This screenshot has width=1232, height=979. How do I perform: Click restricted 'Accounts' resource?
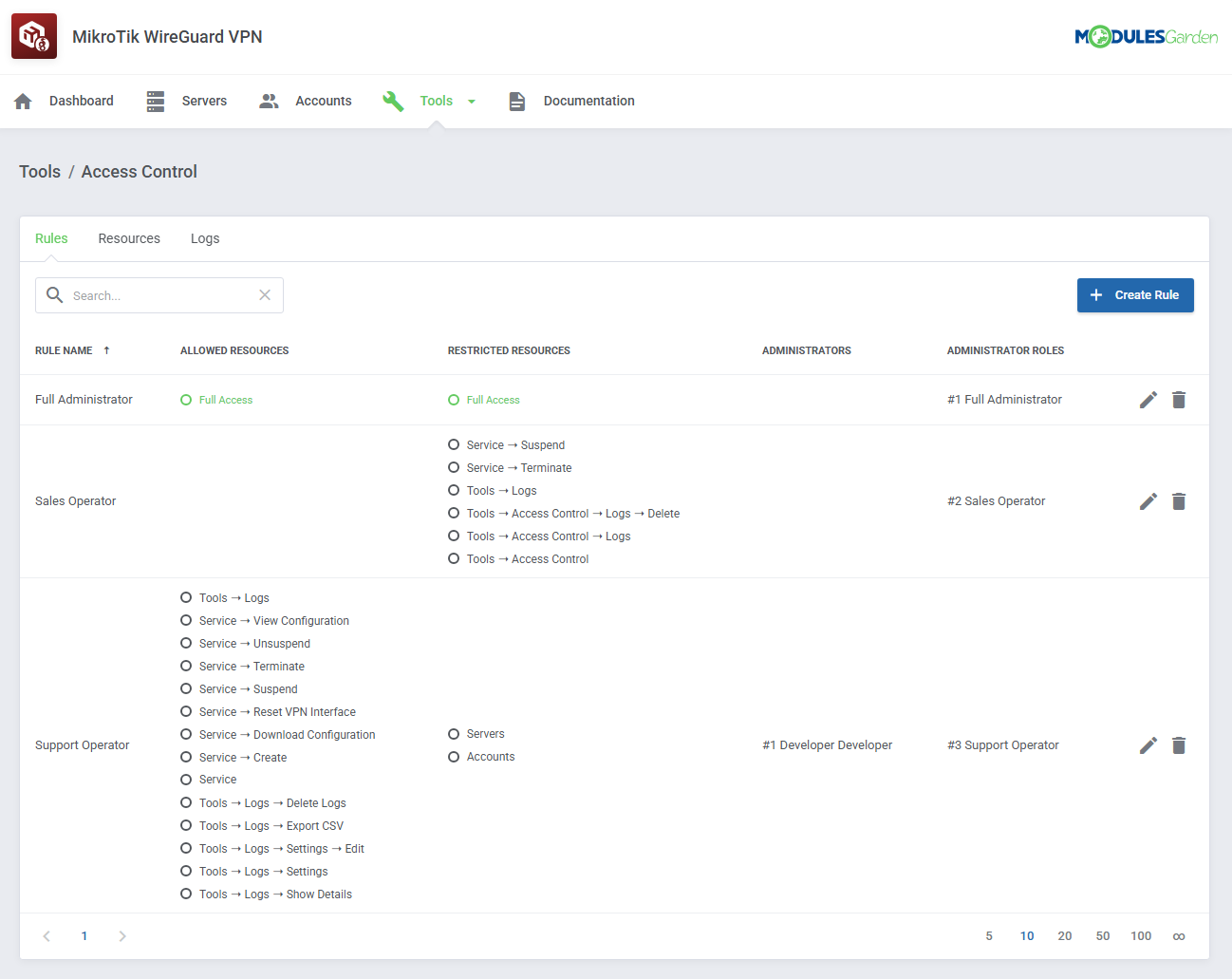coord(491,757)
